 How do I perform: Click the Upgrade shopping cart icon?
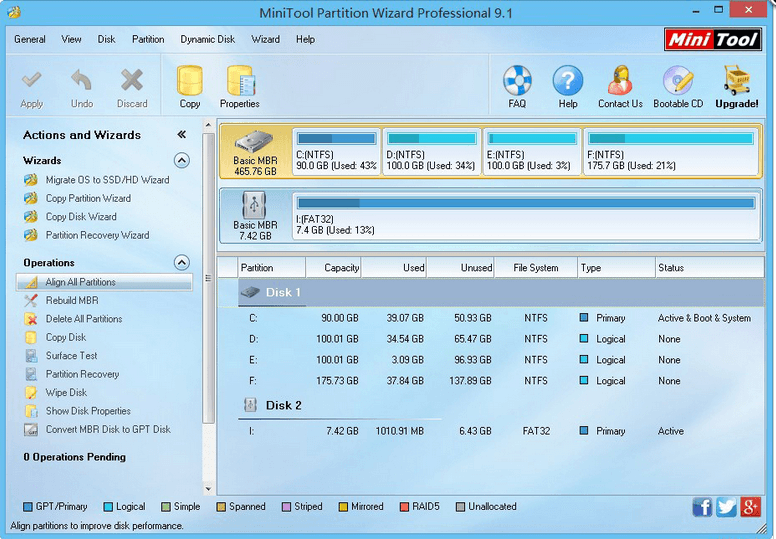736,81
